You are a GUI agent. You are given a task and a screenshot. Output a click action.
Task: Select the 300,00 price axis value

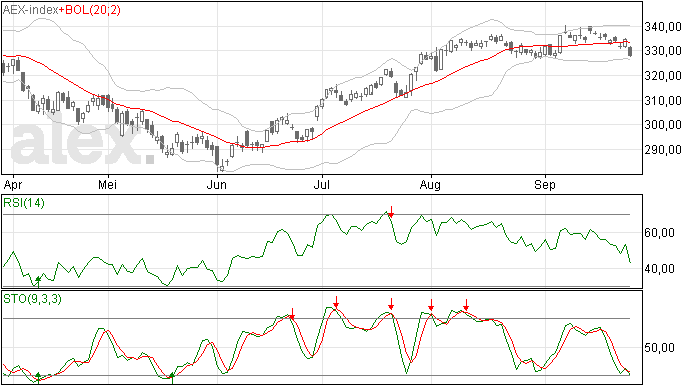tap(663, 125)
